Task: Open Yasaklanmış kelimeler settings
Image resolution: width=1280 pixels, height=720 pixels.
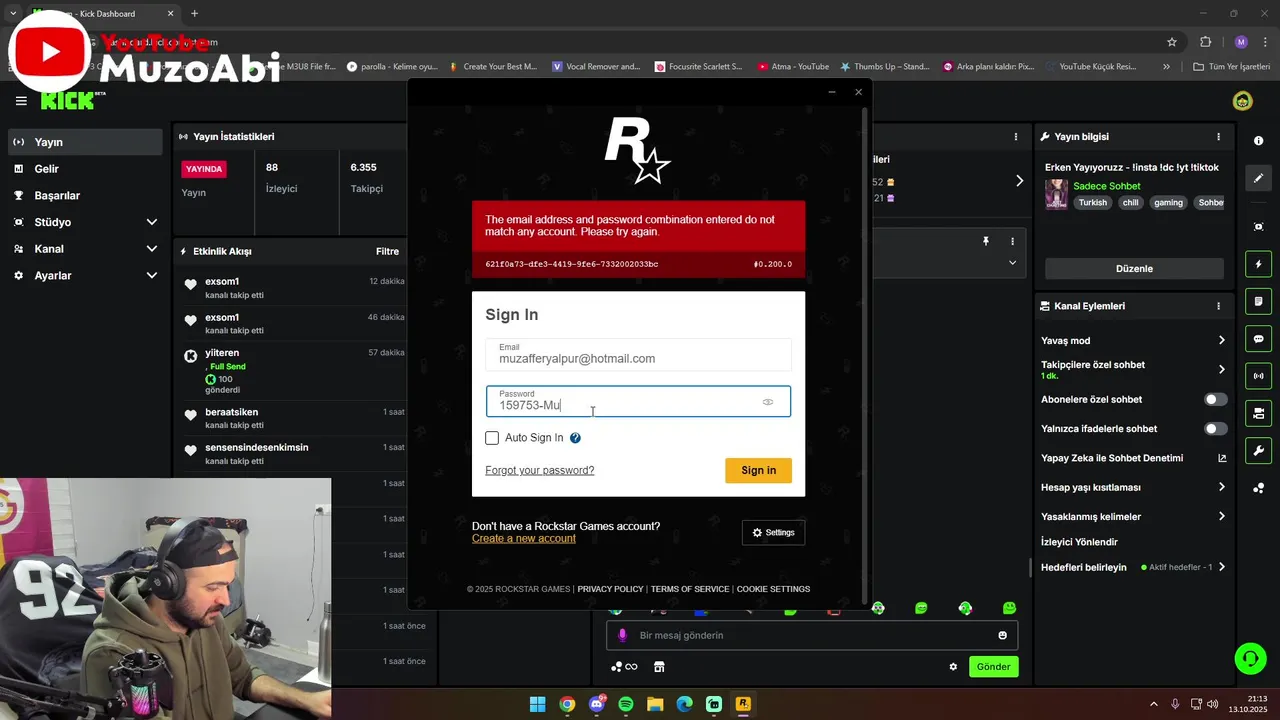Action: (x=1133, y=516)
